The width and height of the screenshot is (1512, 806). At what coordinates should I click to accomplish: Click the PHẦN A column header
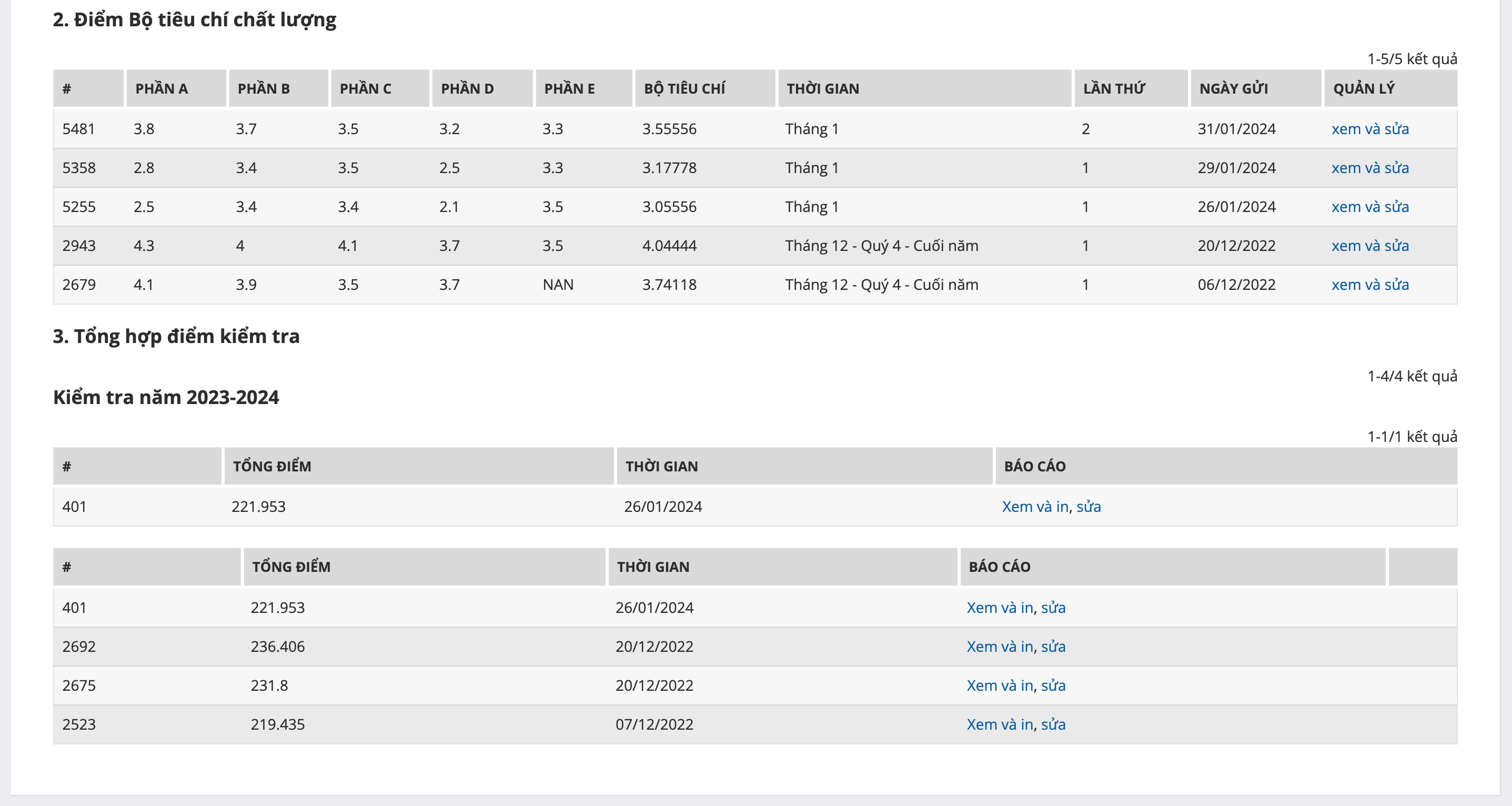[162, 88]
